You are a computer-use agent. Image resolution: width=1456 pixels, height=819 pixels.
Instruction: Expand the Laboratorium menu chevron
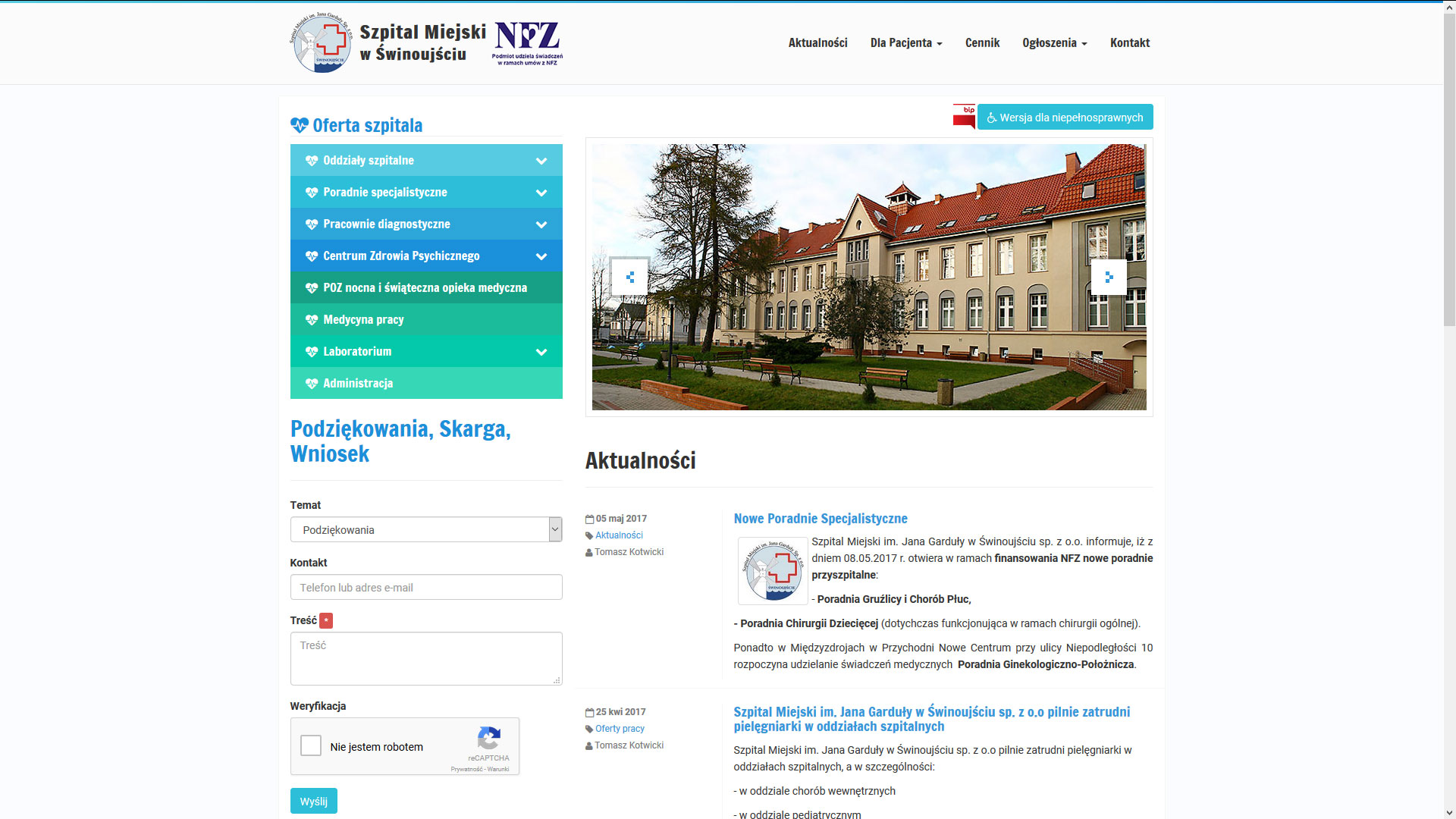click(x=541, y=352)
